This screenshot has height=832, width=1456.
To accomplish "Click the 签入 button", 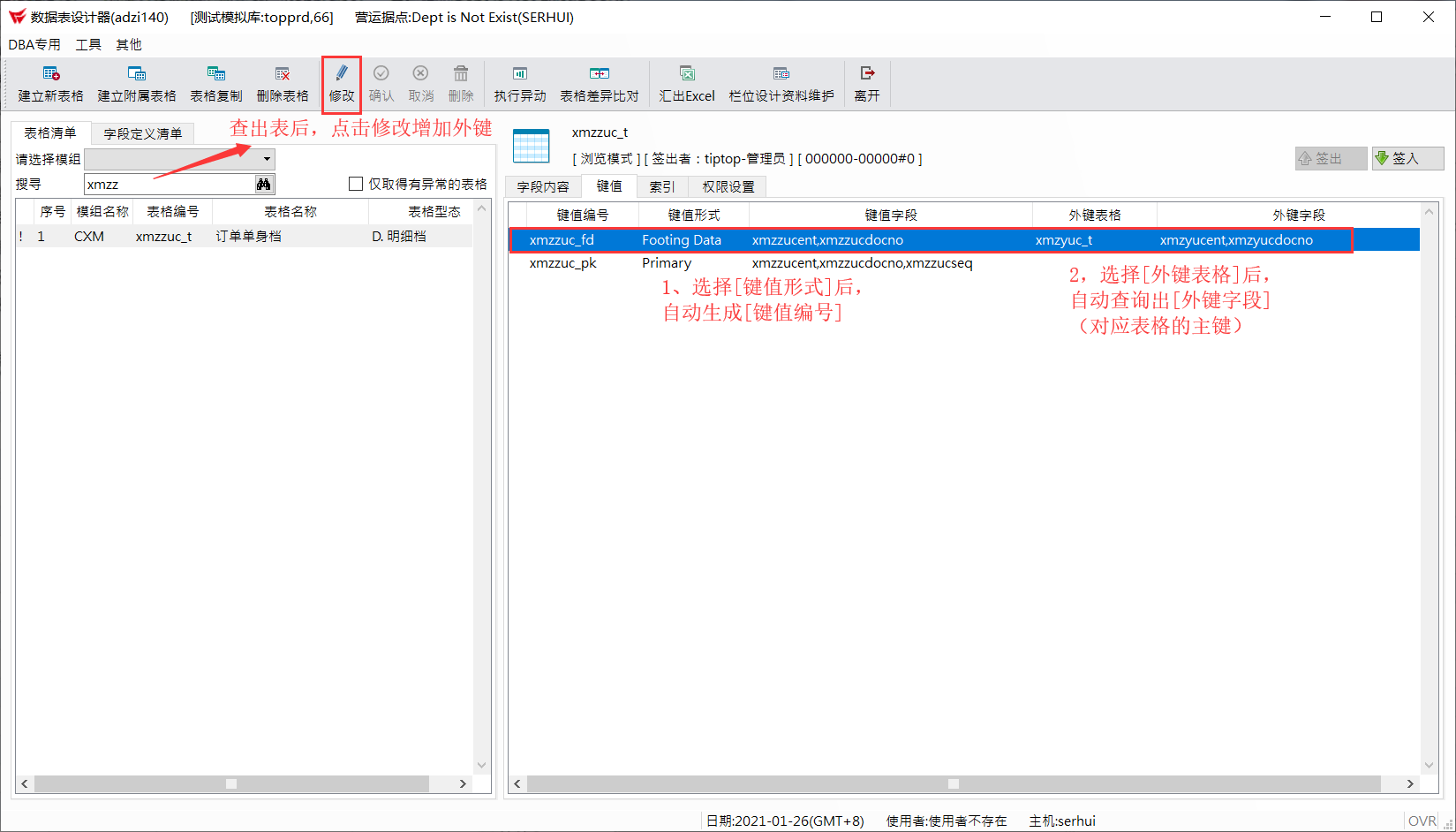I will [1408, 158].
